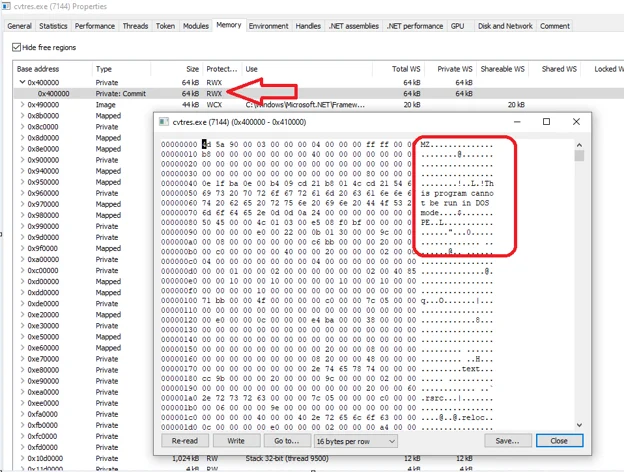Click the 0xfa0000 Private row
Viewport: 624px width, 472px height.
(83, 414)
